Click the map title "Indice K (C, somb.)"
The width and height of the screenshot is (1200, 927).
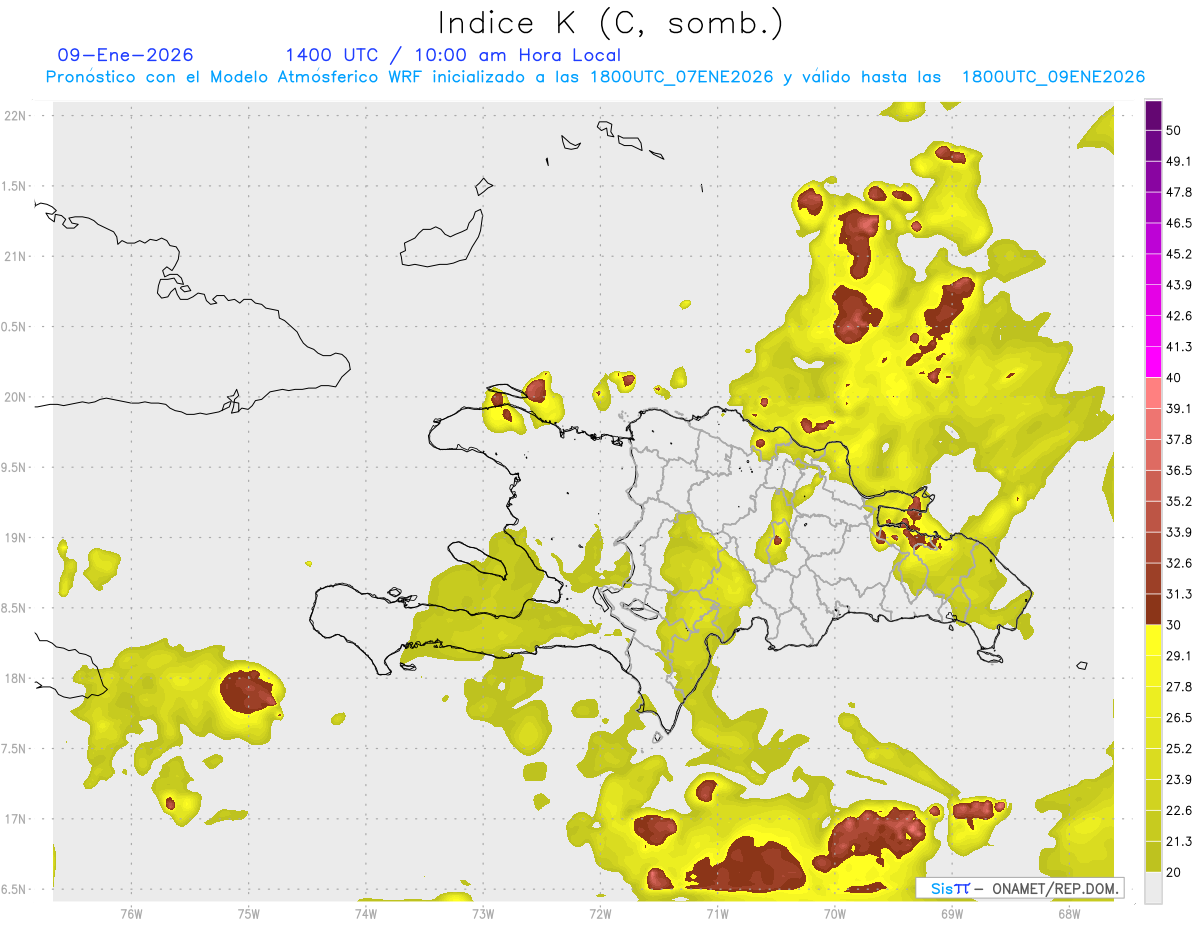click(x=611, y=23)
